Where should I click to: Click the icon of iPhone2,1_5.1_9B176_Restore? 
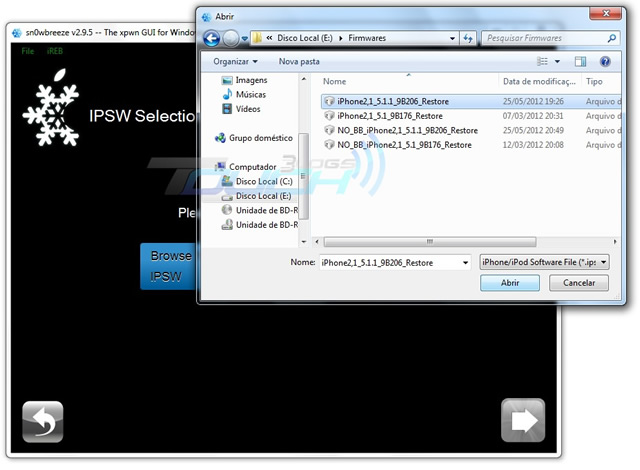point(329,116)
